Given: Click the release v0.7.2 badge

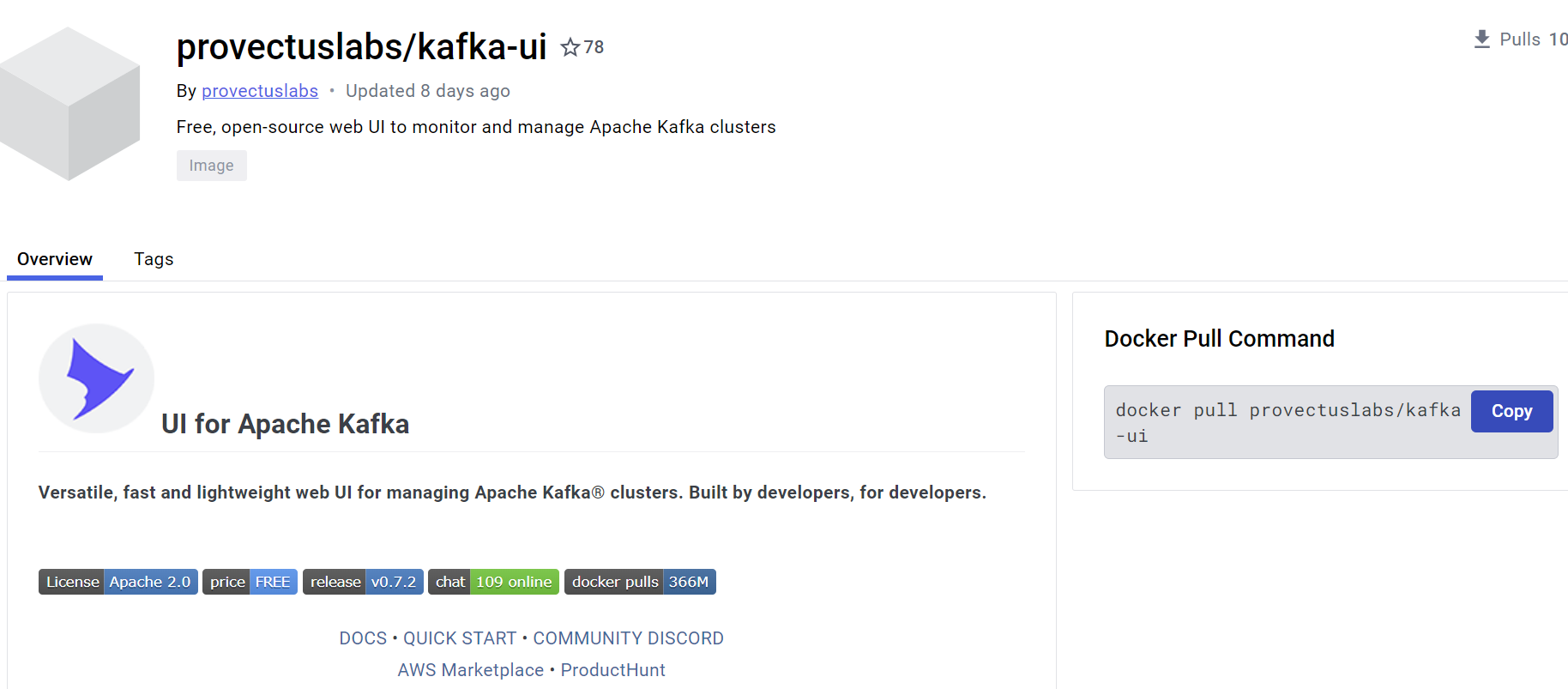Looking at the screenshot, I should pyautogui.click(x=363, y=582).
